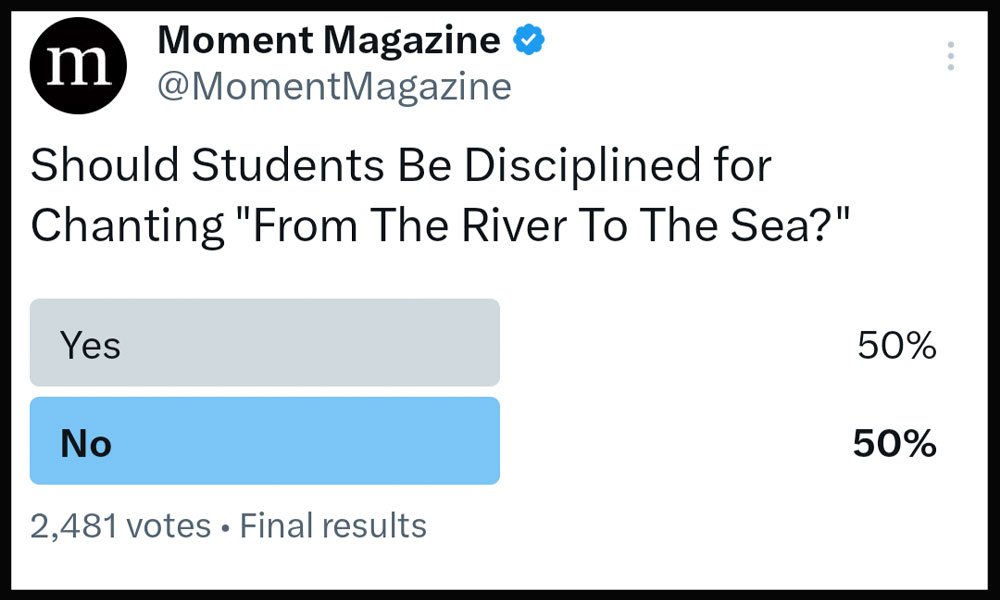Viewport: 1000px width, 600px height.
Task: Click the blue No progress bar fill
Action: coord(265,441)
